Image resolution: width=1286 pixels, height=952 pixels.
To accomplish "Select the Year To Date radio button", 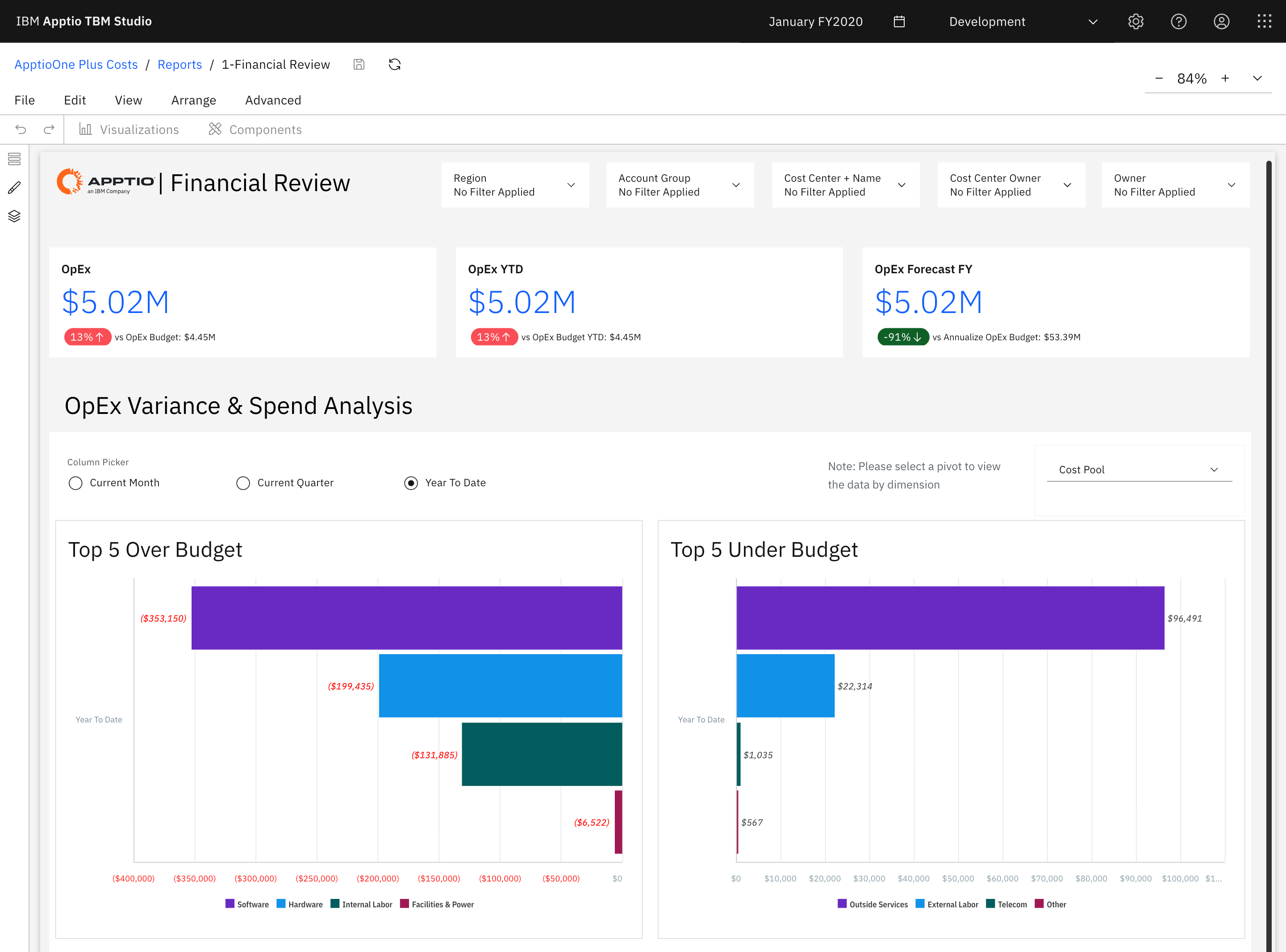I will 411,483.
